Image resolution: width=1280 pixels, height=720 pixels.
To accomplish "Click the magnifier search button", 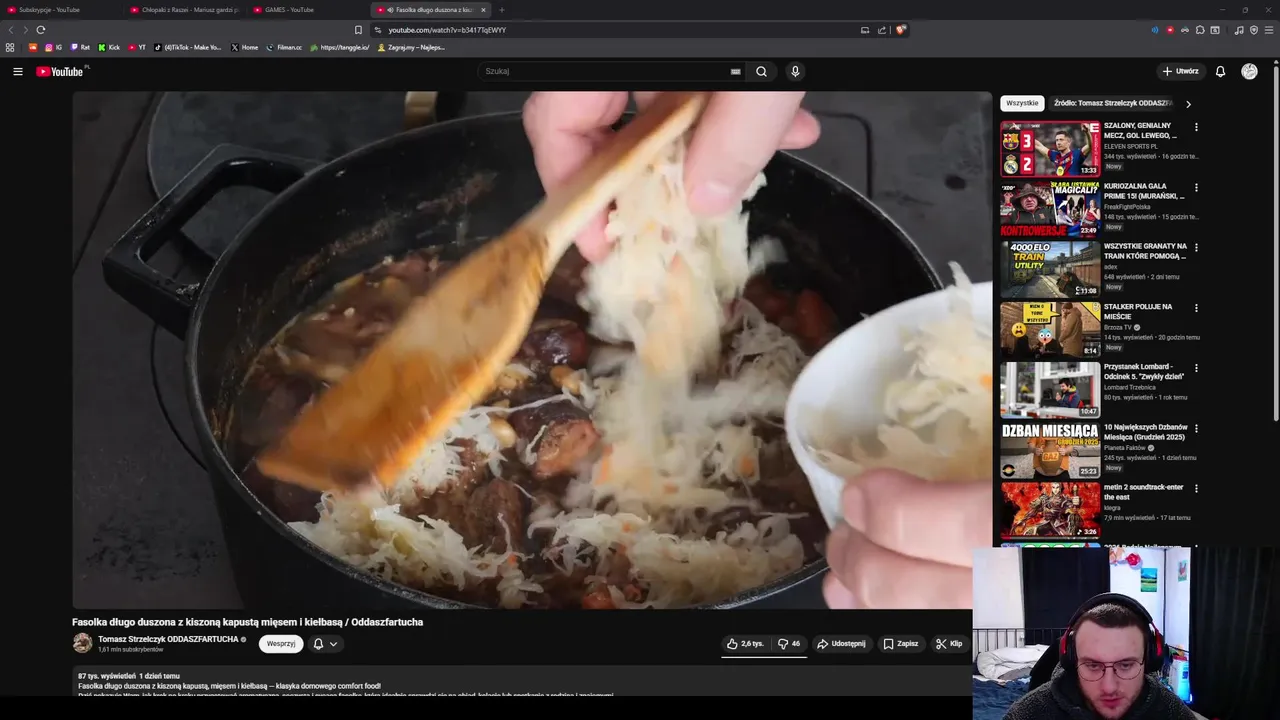I will 761,71.
